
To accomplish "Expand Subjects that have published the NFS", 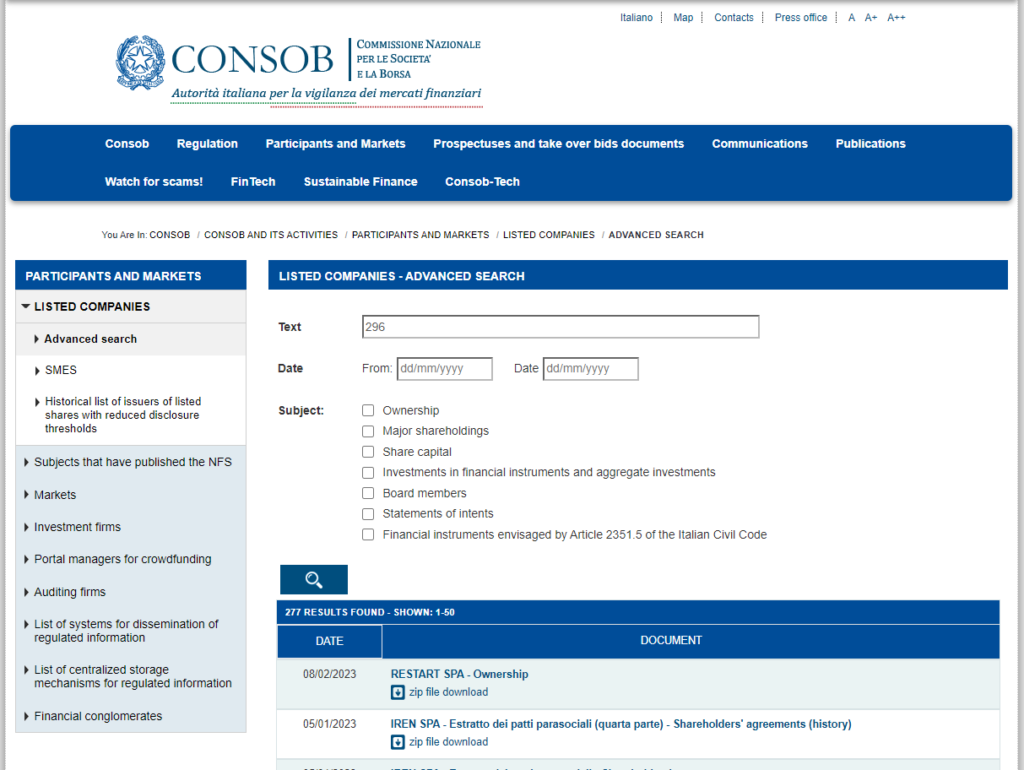I will [26, 462].
